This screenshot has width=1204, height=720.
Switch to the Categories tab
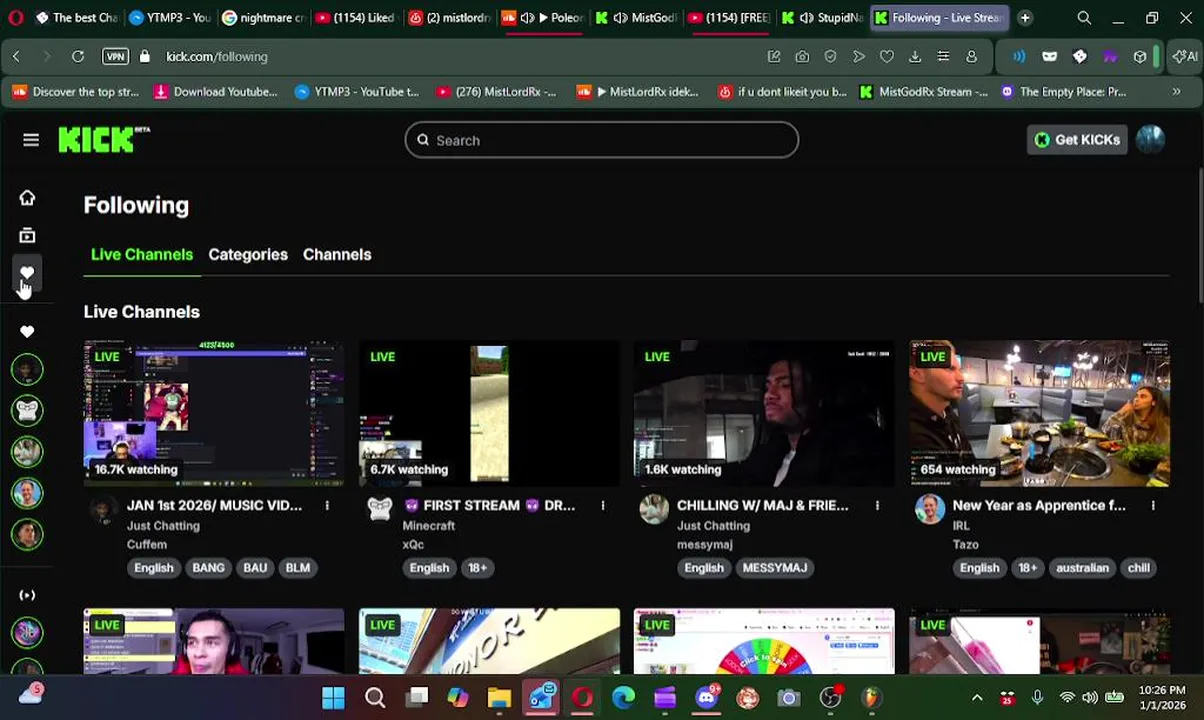248,255
